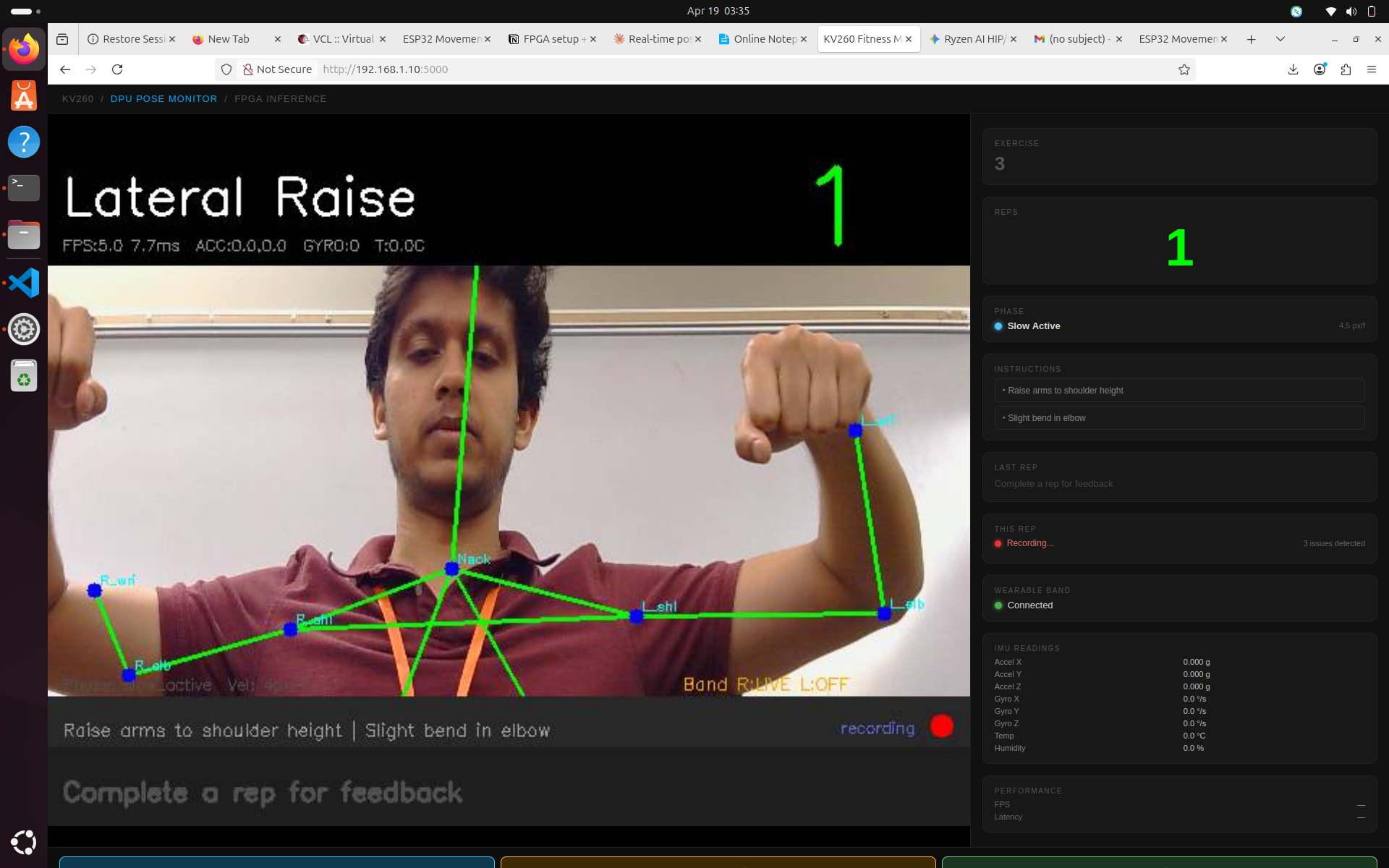Go back using browser back arrow
Image resolution: width=1389 pixels, height=868 pixels.
click(x=65, y=69)
